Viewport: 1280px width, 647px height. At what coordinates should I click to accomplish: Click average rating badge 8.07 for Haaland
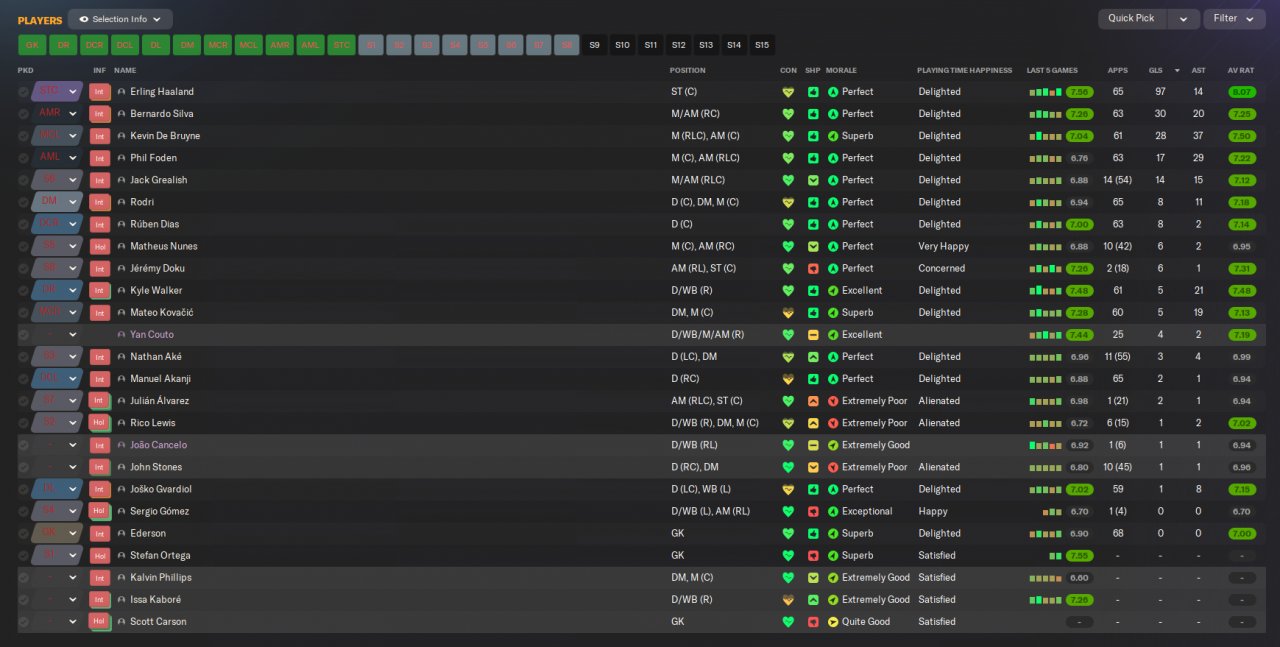coord(1242,92)
